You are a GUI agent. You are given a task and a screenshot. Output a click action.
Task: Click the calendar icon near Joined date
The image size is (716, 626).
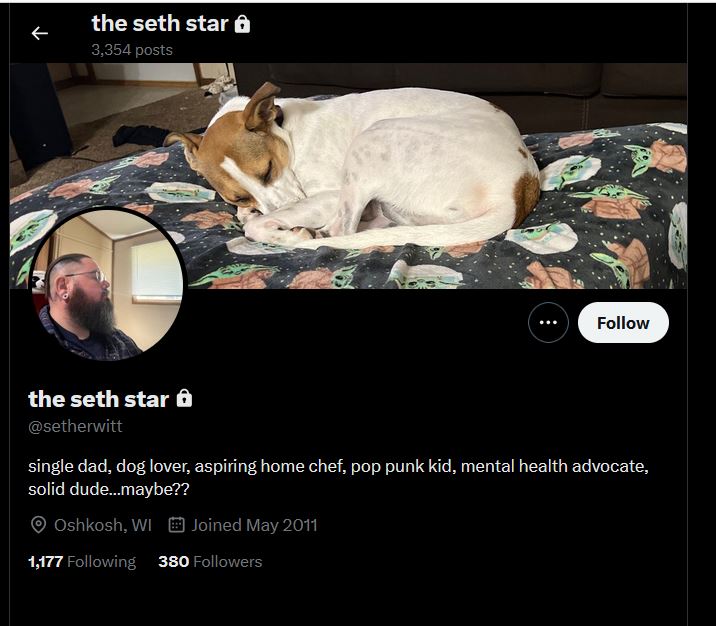click(176, 525)
